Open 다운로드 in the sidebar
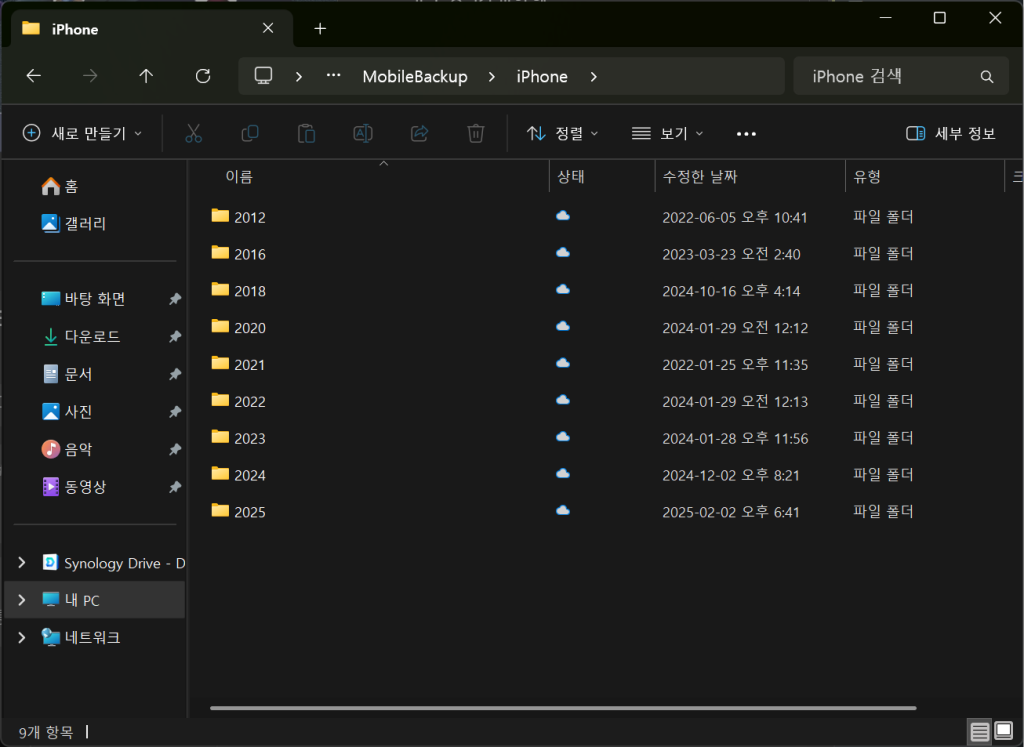Viewport: 1024px width, 747px height. tap(81, 337)
